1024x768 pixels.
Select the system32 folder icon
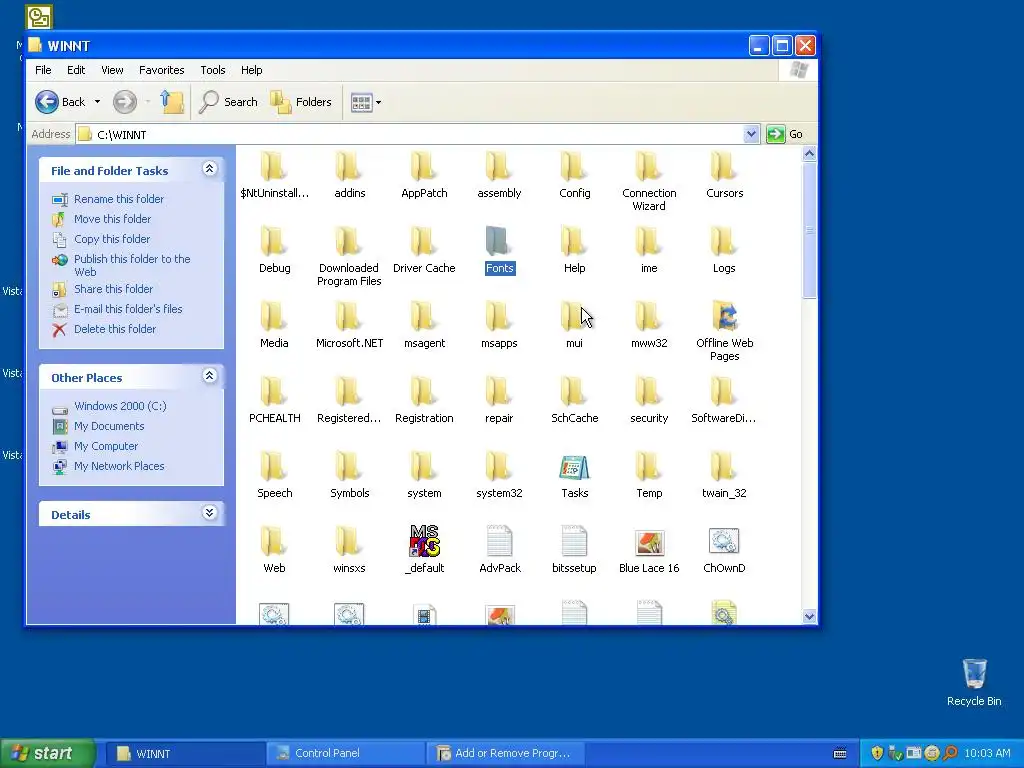[499, 466]
